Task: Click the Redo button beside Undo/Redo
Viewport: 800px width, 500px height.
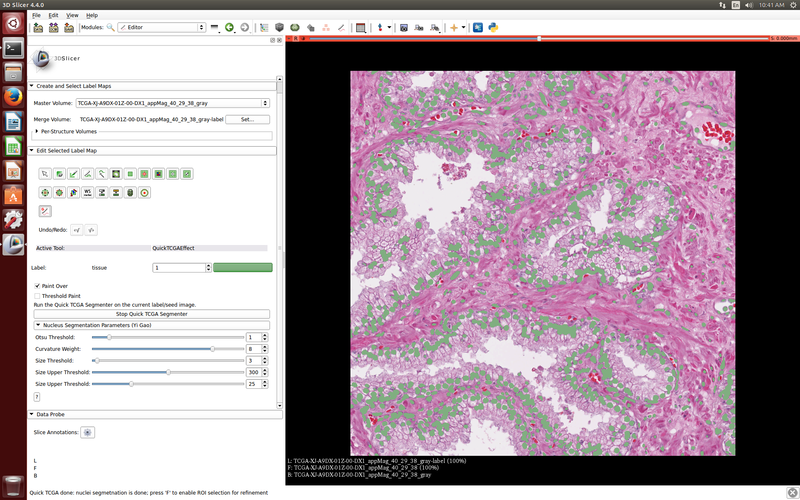Action: pyautogui.click(x=90, y=229)
